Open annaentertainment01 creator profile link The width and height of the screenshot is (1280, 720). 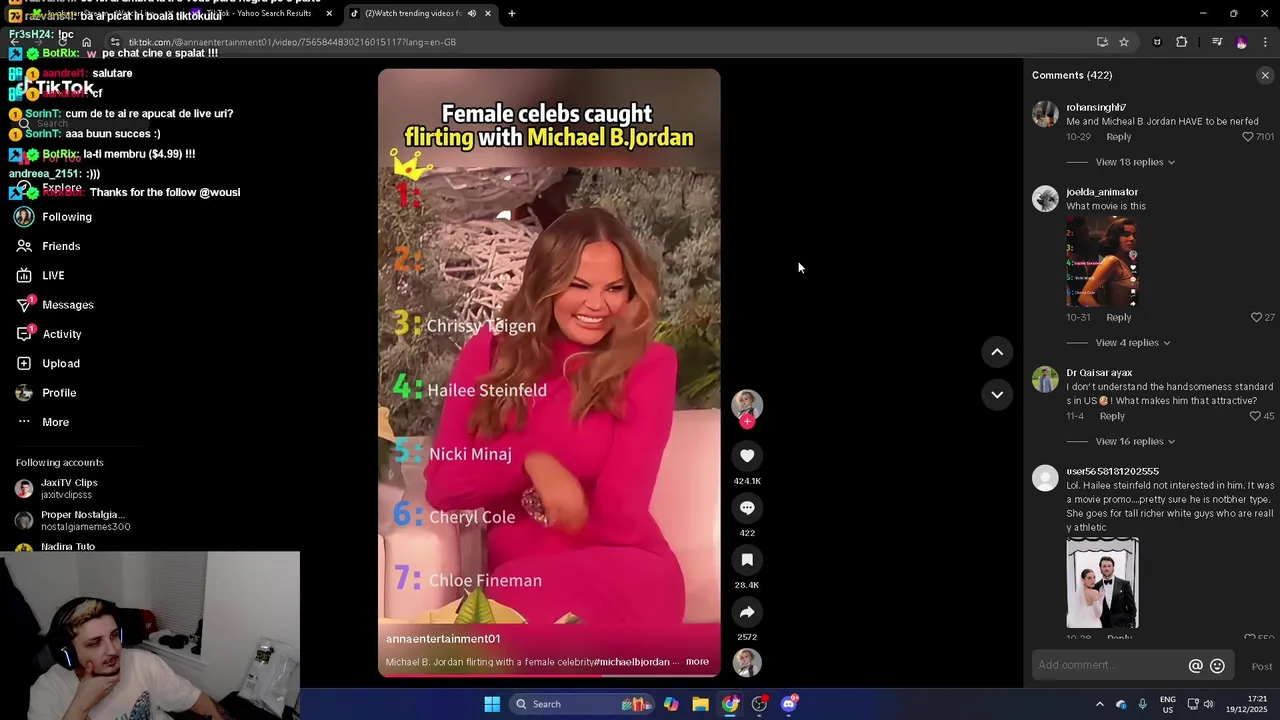pyautogui.click(x=443, y=639)
